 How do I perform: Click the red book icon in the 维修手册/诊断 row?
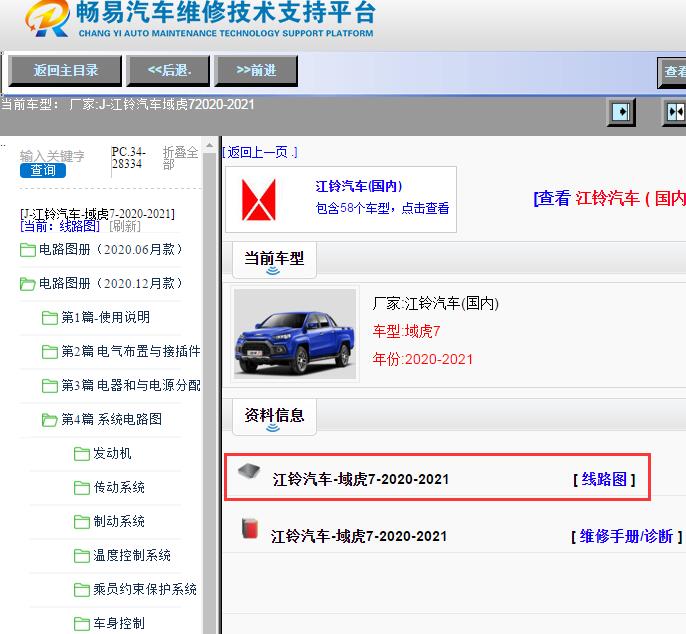click(250, 529)
